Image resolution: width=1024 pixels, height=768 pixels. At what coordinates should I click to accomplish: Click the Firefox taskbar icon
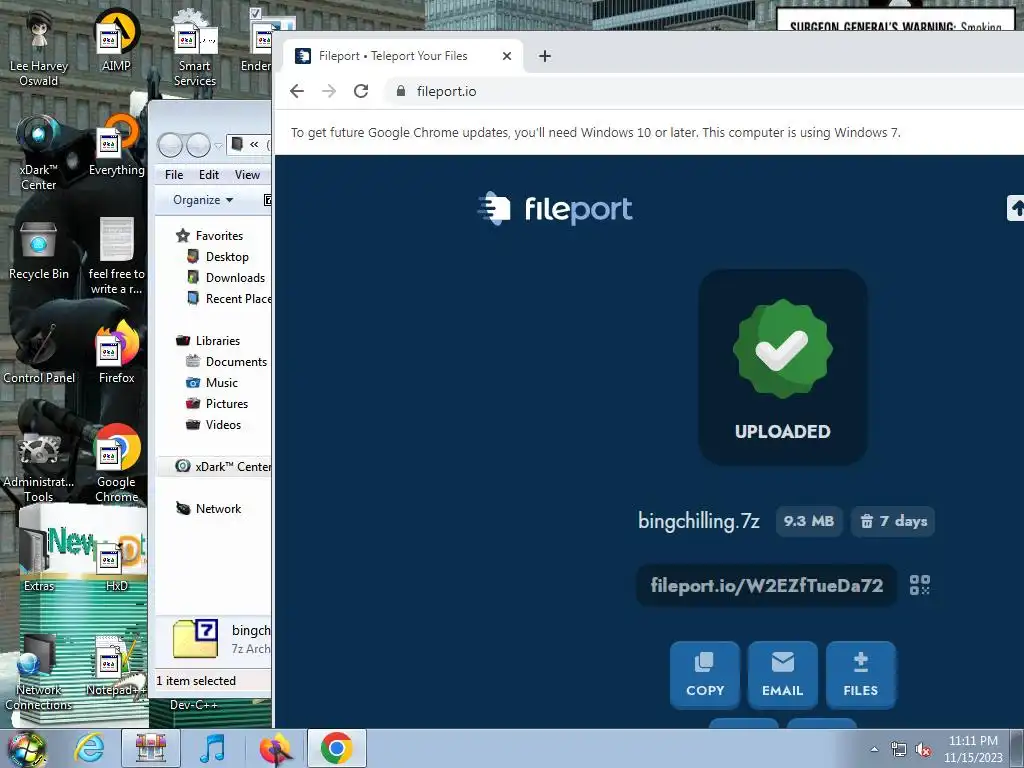coord(274,748)
